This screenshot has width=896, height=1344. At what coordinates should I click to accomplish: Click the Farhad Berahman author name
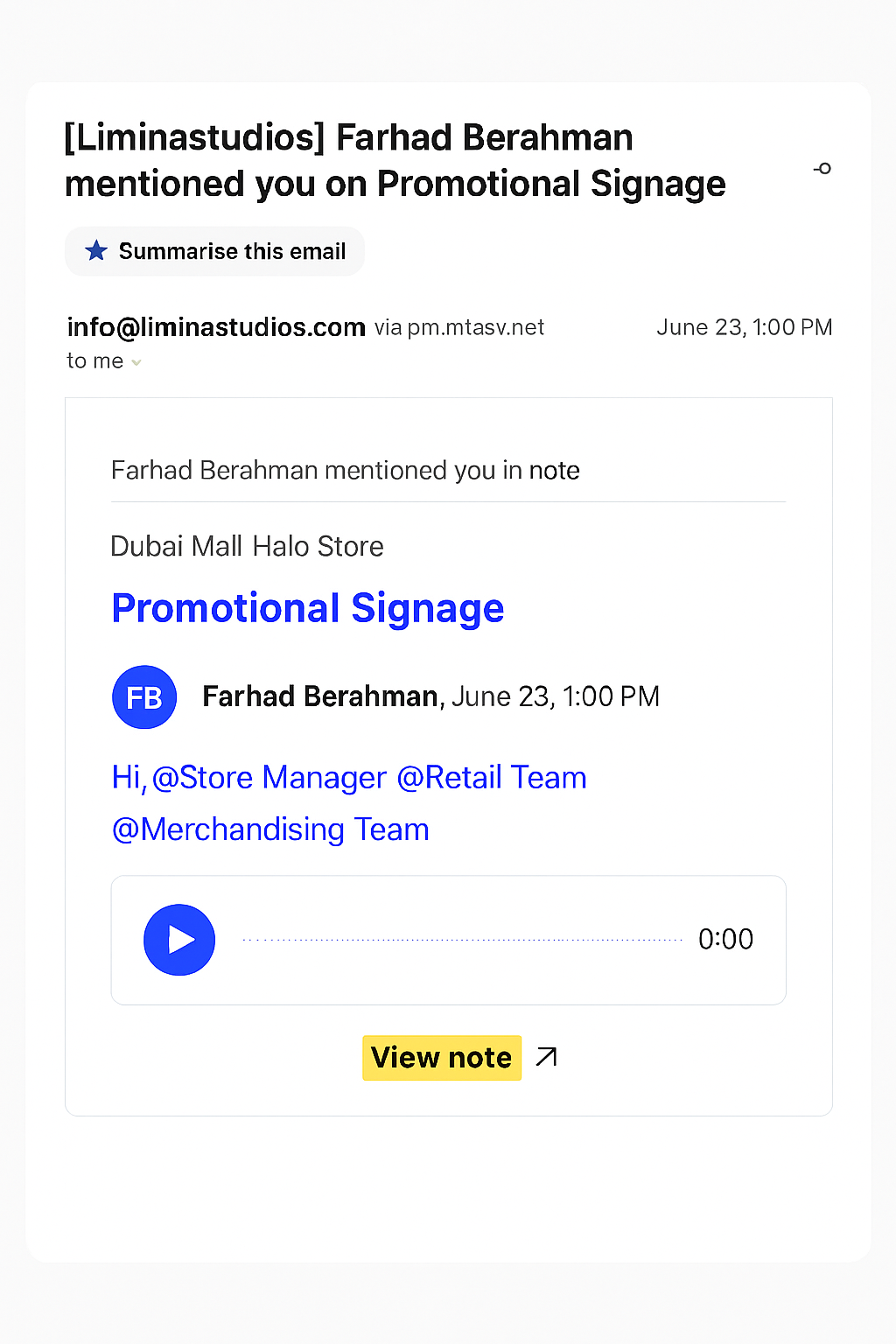(x=320, y=696)
